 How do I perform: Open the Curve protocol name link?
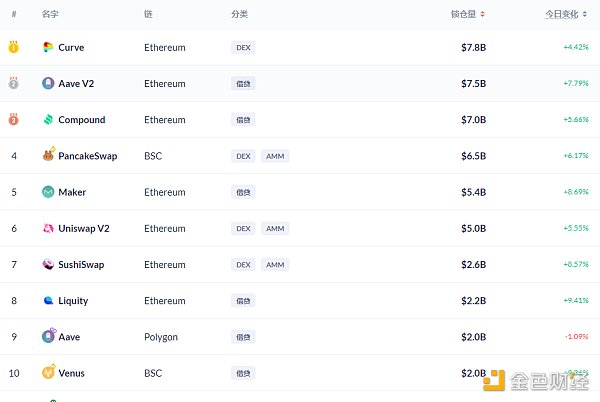71,47
